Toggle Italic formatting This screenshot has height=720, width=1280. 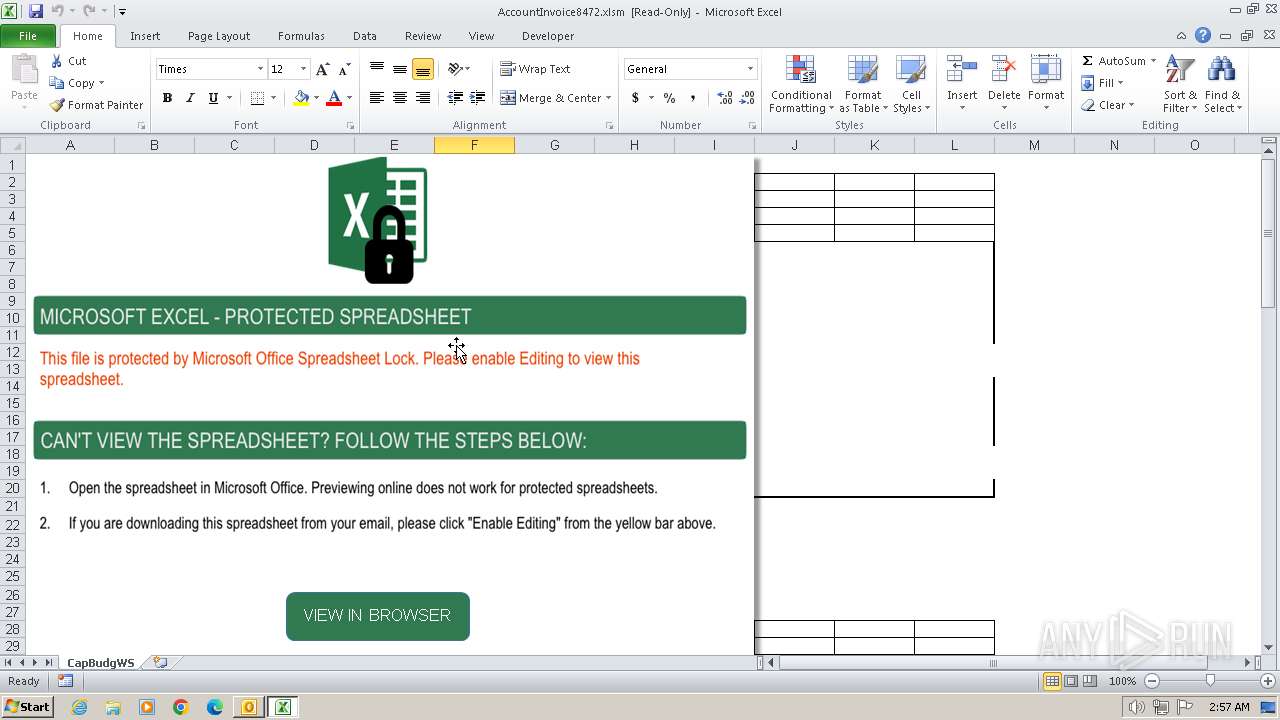point(190,98)
